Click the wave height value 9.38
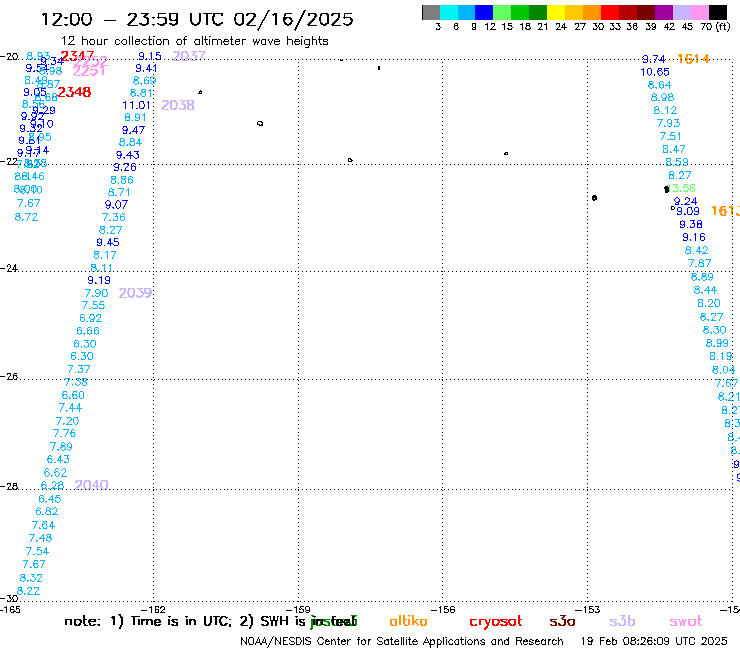The height and width of the screenshot is (650, 740). point(691,225)
